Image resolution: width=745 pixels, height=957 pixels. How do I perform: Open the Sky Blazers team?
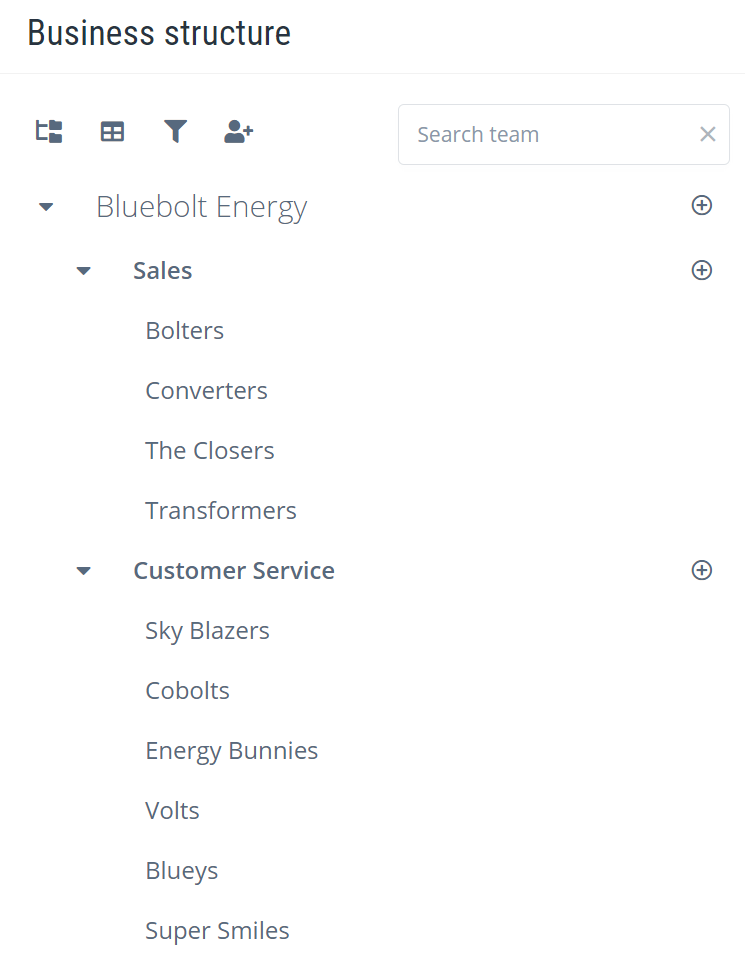208,631
